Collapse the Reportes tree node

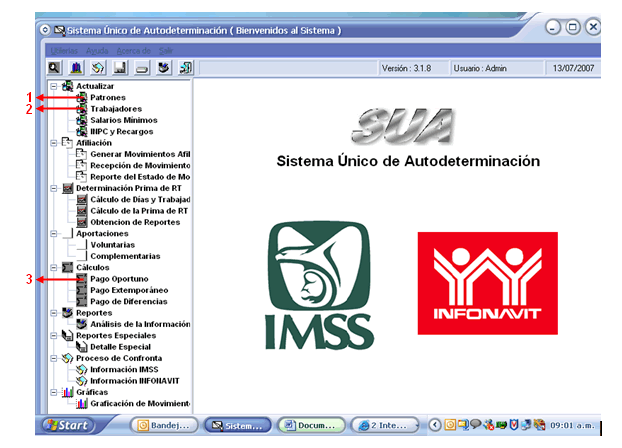(54, 313)
